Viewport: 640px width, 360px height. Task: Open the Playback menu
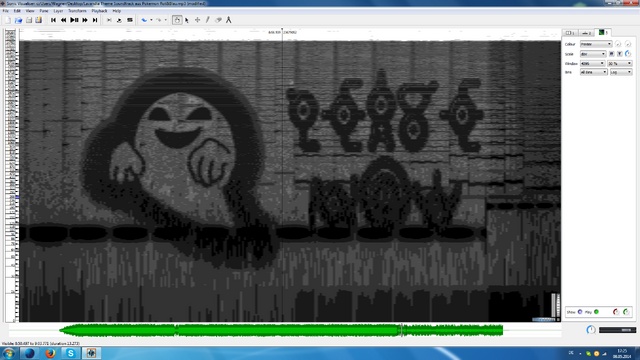[x=99, y=11]
